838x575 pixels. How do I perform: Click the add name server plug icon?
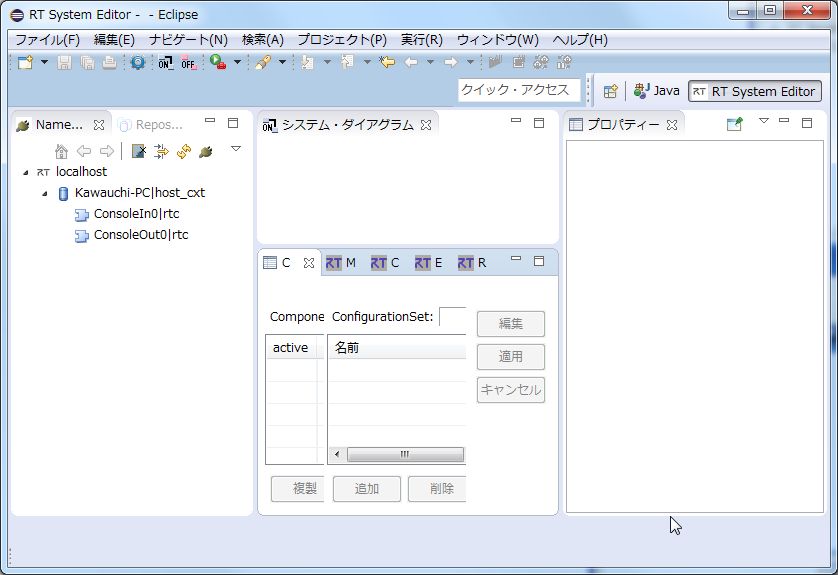[x=206, y=152]
